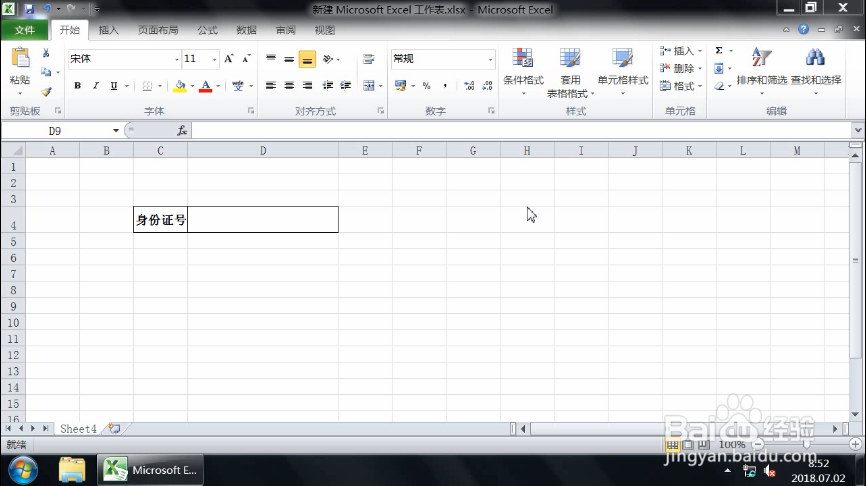The width and height of the screenshot is (866, 486).
Task: Apply comma style
Action: click(x=445, y=86)
